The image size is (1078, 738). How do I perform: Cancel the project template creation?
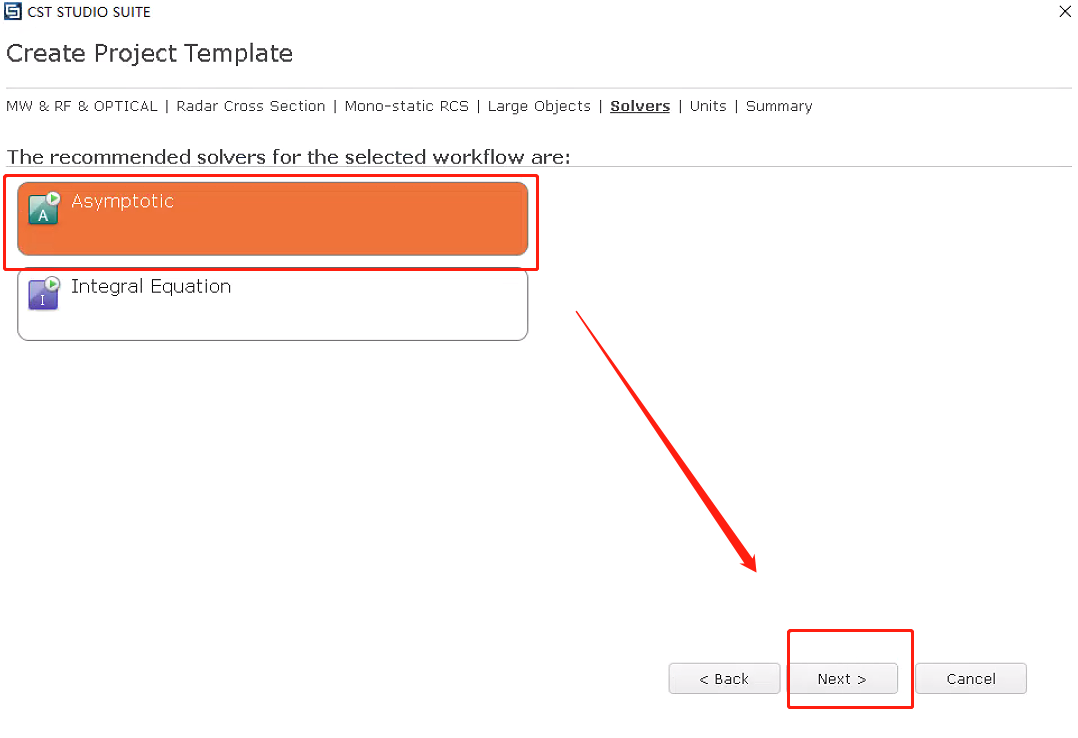click(971, 679)
